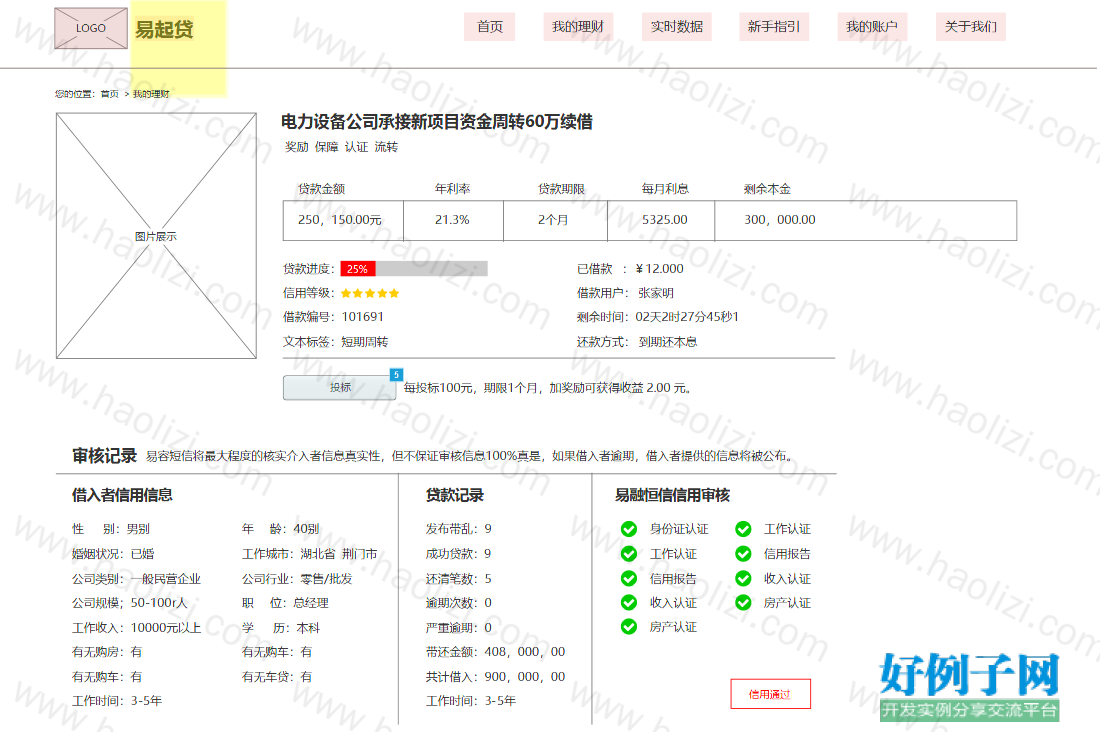Click the 身份证认证 label

[678, 529]
